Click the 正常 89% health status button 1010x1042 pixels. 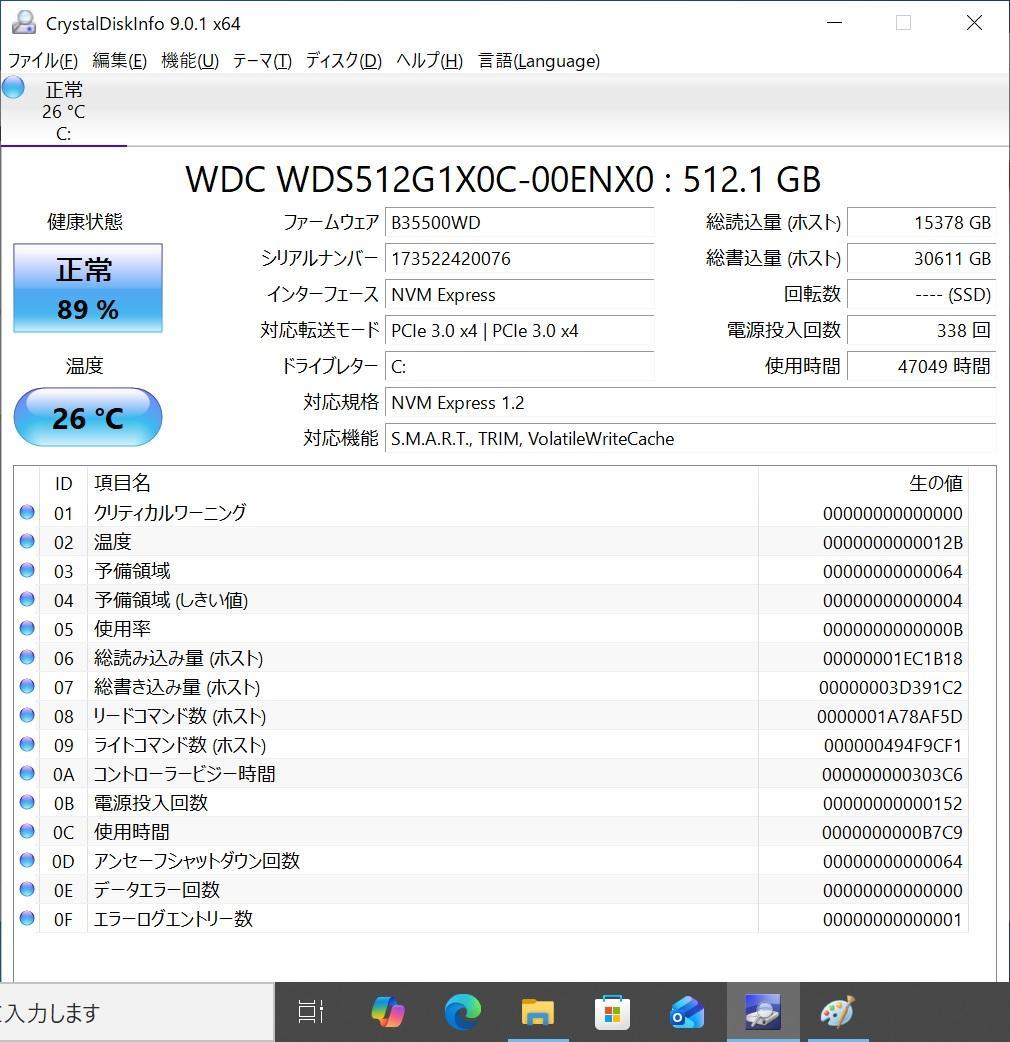(87, 288)
